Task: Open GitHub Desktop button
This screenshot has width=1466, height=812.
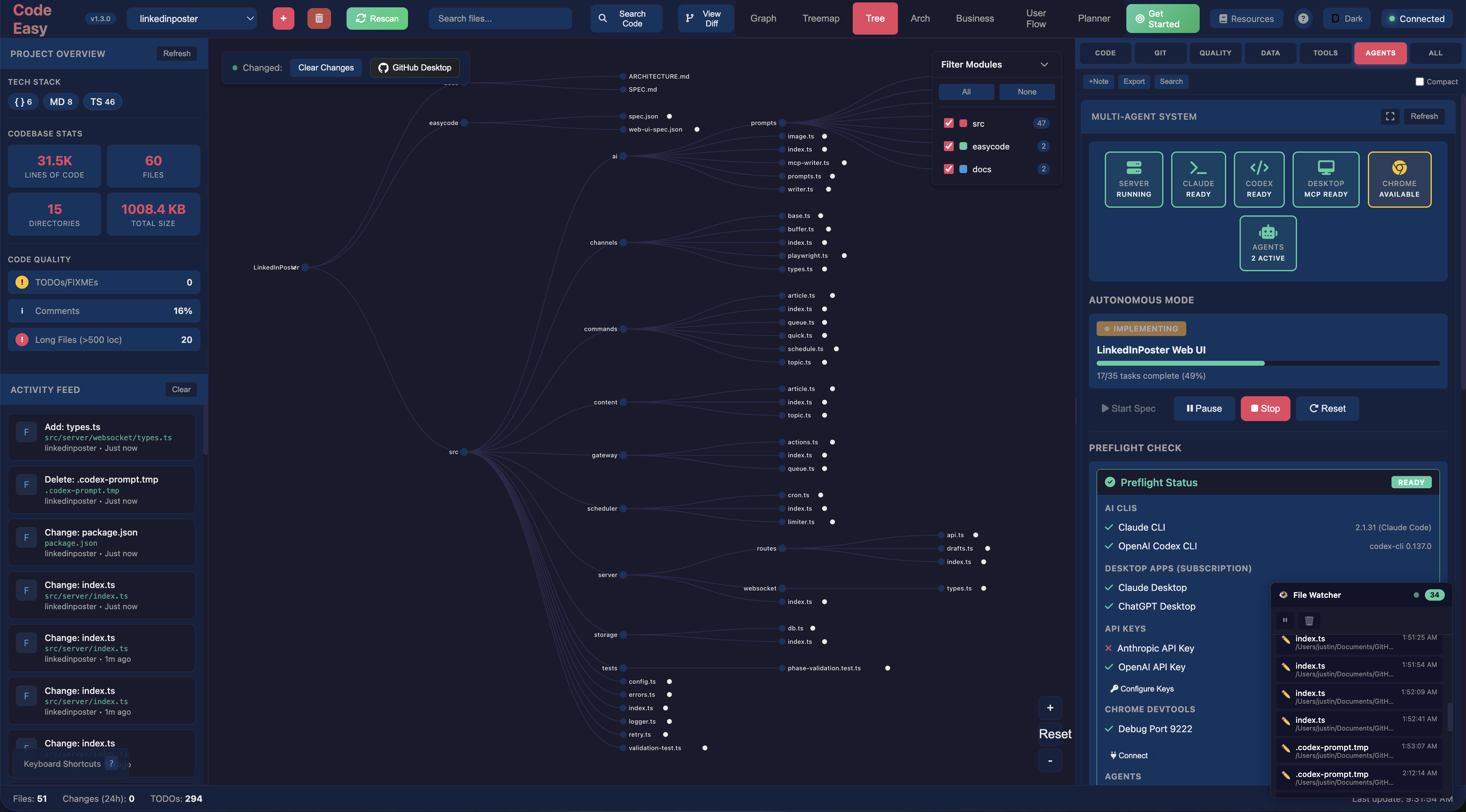Action: [414, 68]
